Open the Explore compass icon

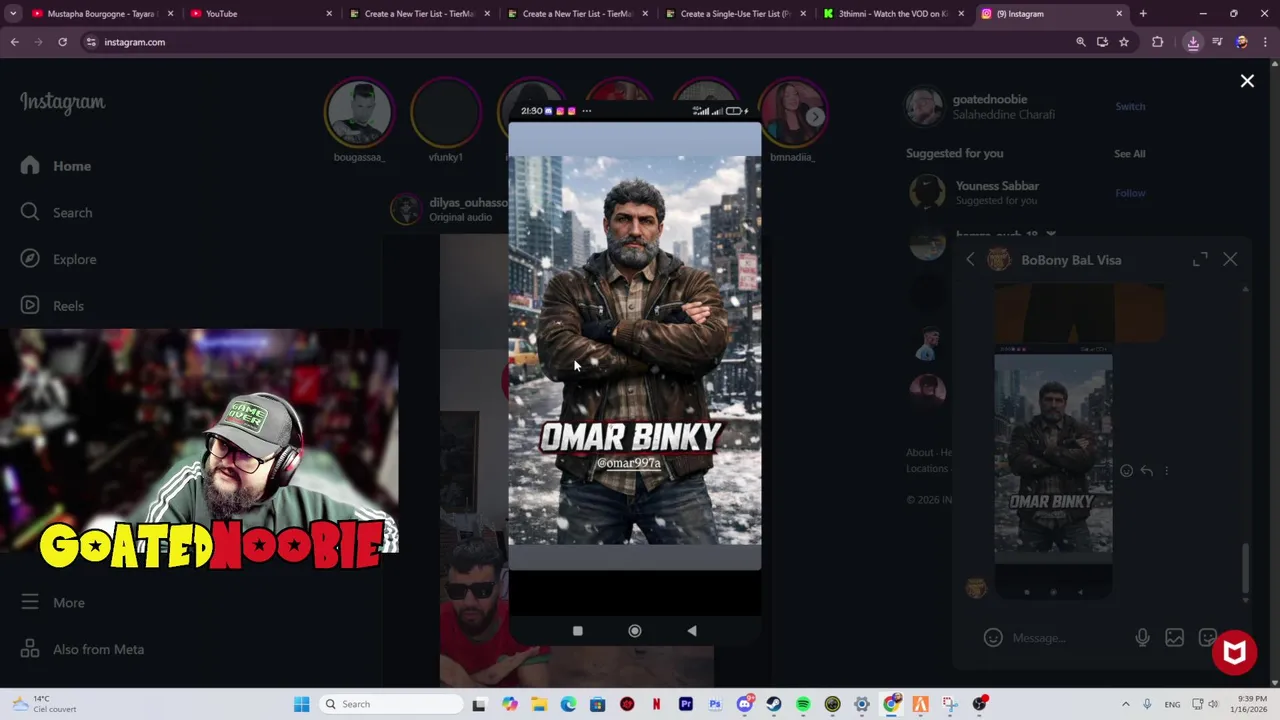click(x=30, y=259)
